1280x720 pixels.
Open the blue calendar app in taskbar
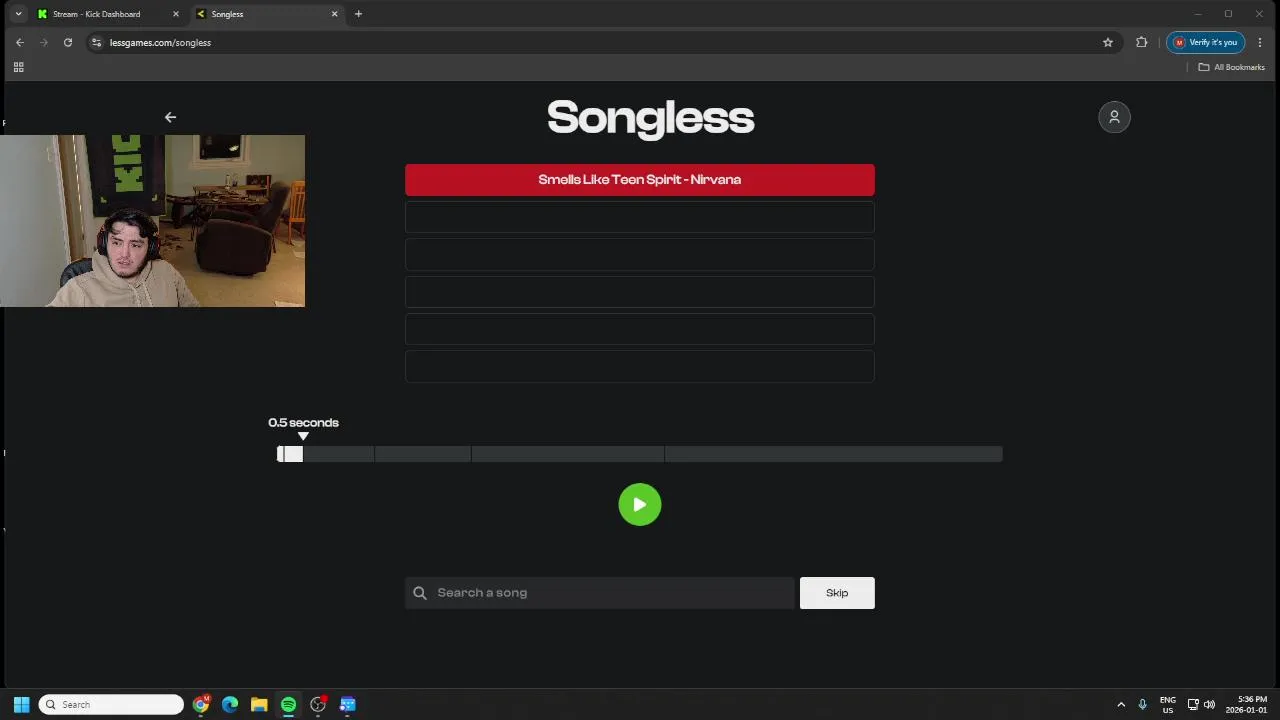[x=347, y=705]
